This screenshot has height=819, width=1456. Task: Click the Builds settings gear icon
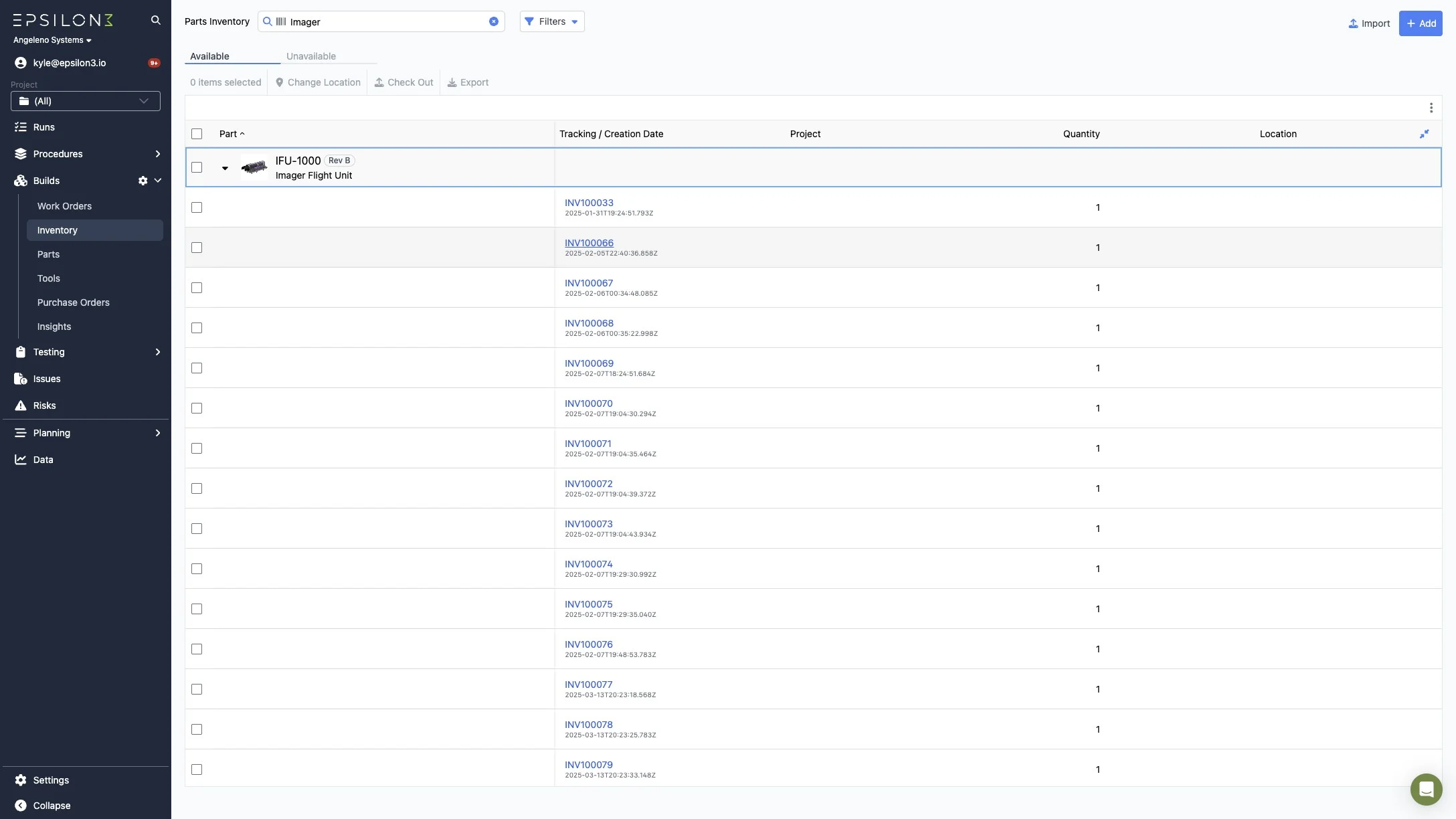[x=143, y=181]
